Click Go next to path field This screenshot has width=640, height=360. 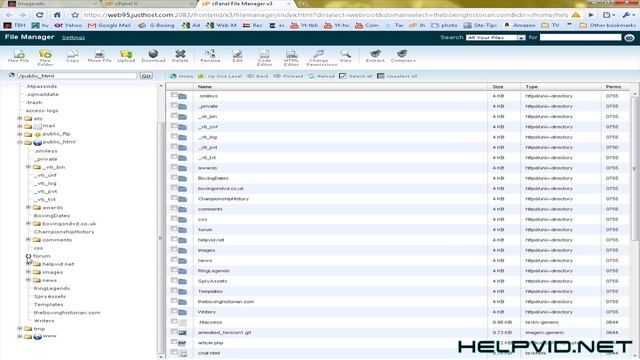(x=146, y=76)
